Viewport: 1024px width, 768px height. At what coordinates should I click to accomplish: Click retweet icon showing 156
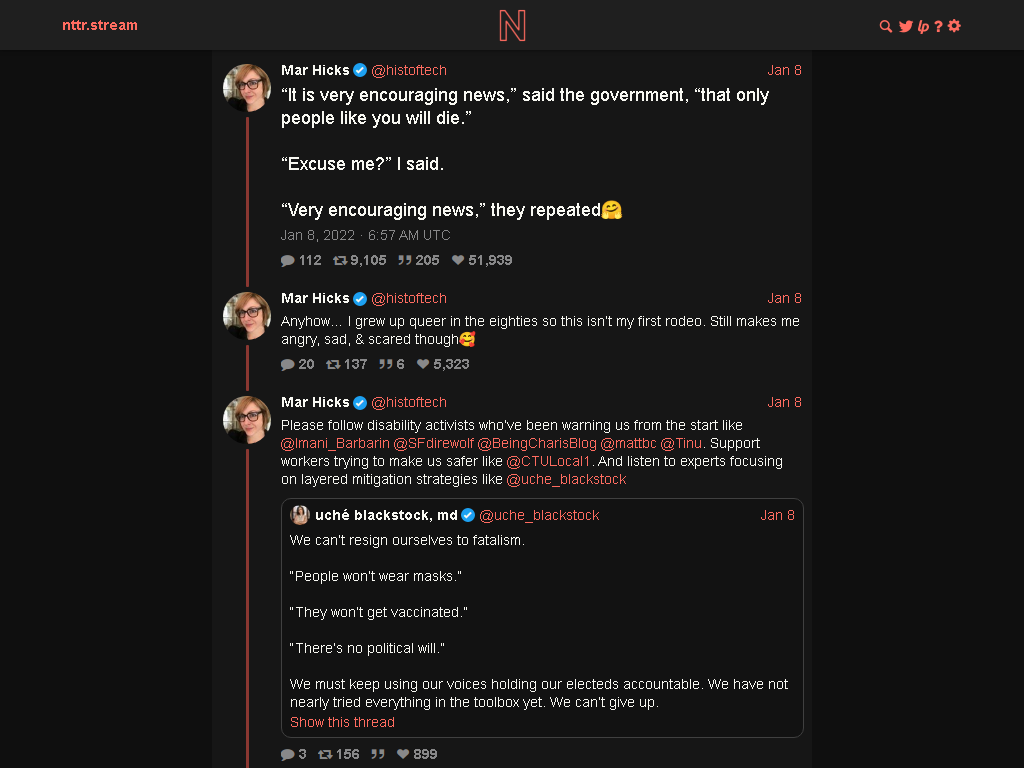coord(325,754)
